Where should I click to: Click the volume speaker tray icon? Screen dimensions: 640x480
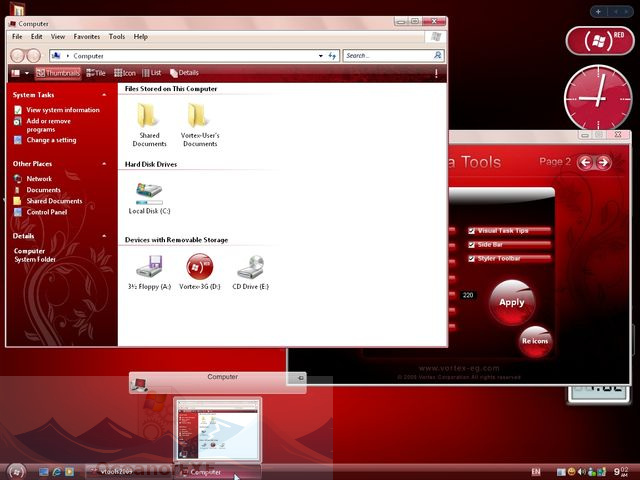582,472
